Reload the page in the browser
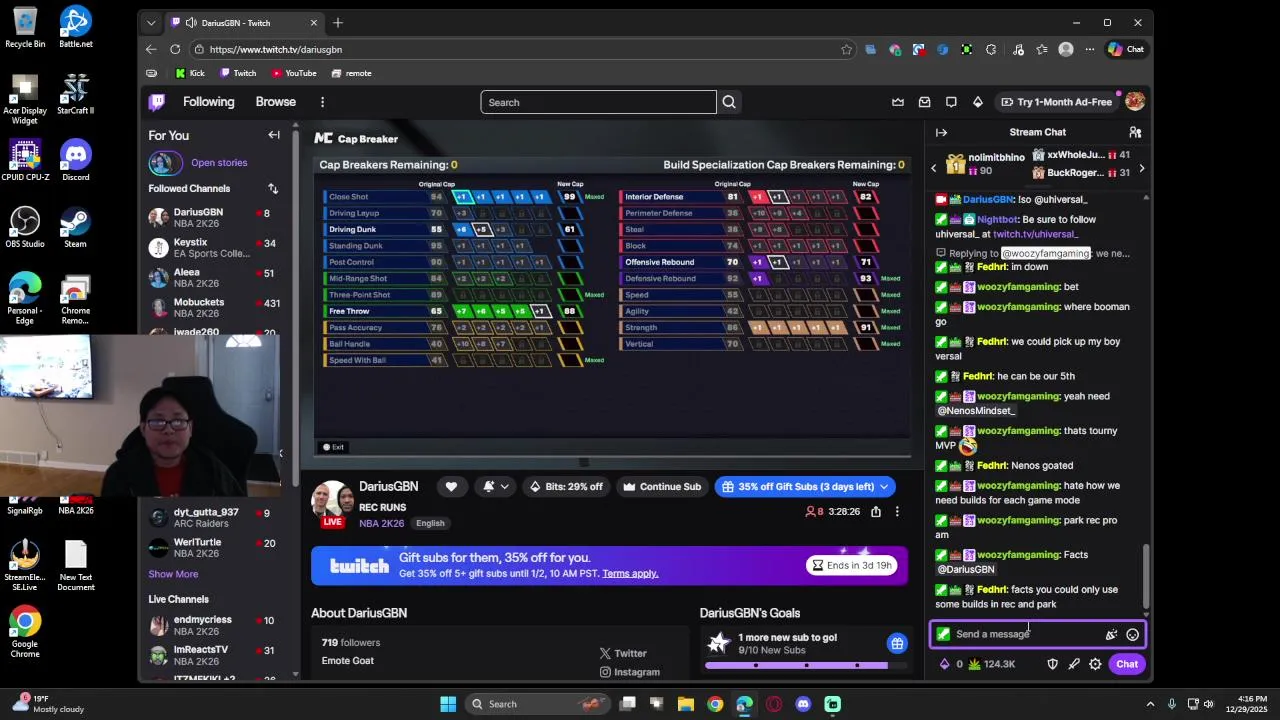 [x=175, y=49]
